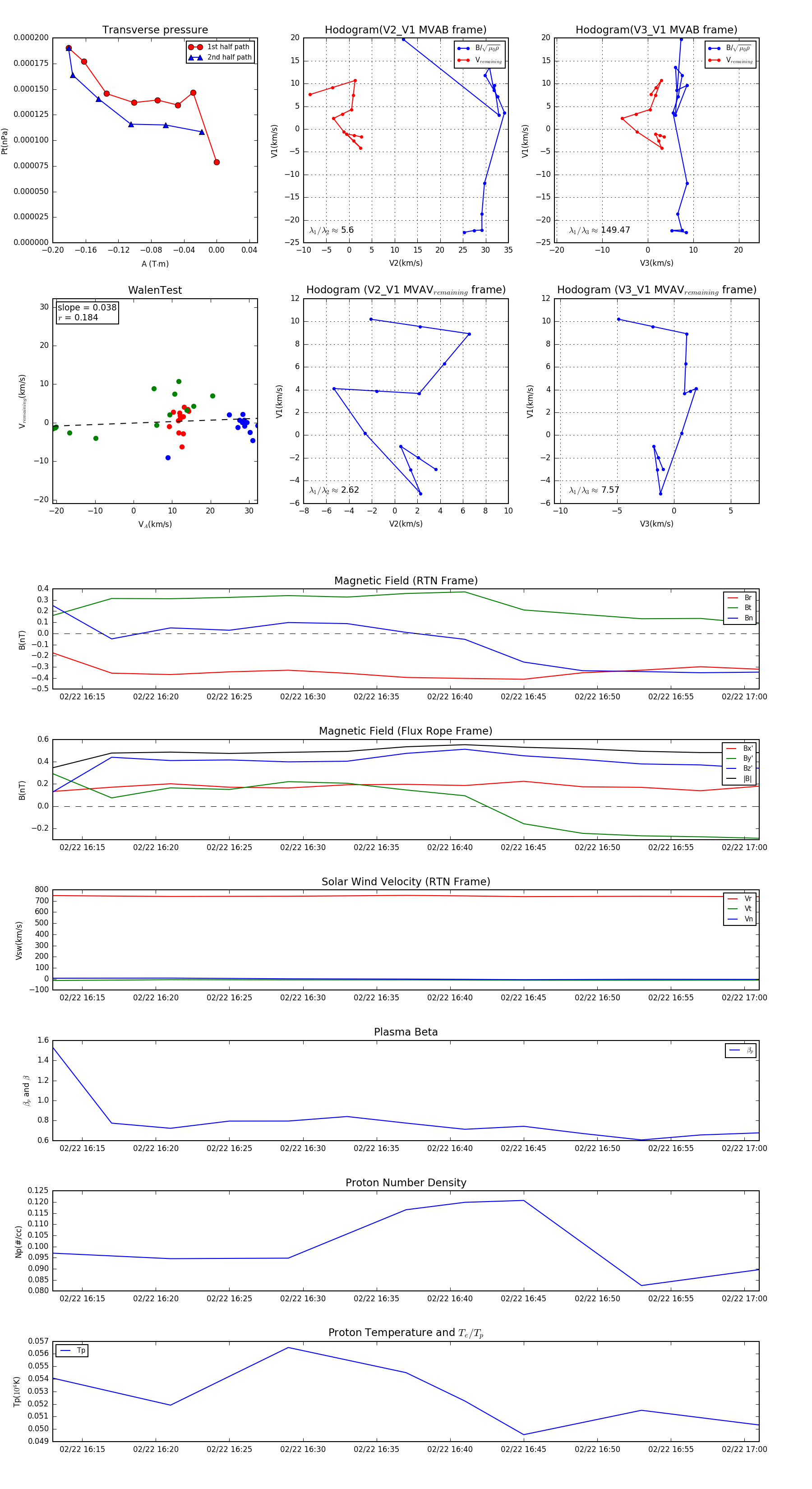This screenshot has width=812, height=1489.
Task: Click the 'A (T·m)' x-axis label
Action: click(155, 264)
